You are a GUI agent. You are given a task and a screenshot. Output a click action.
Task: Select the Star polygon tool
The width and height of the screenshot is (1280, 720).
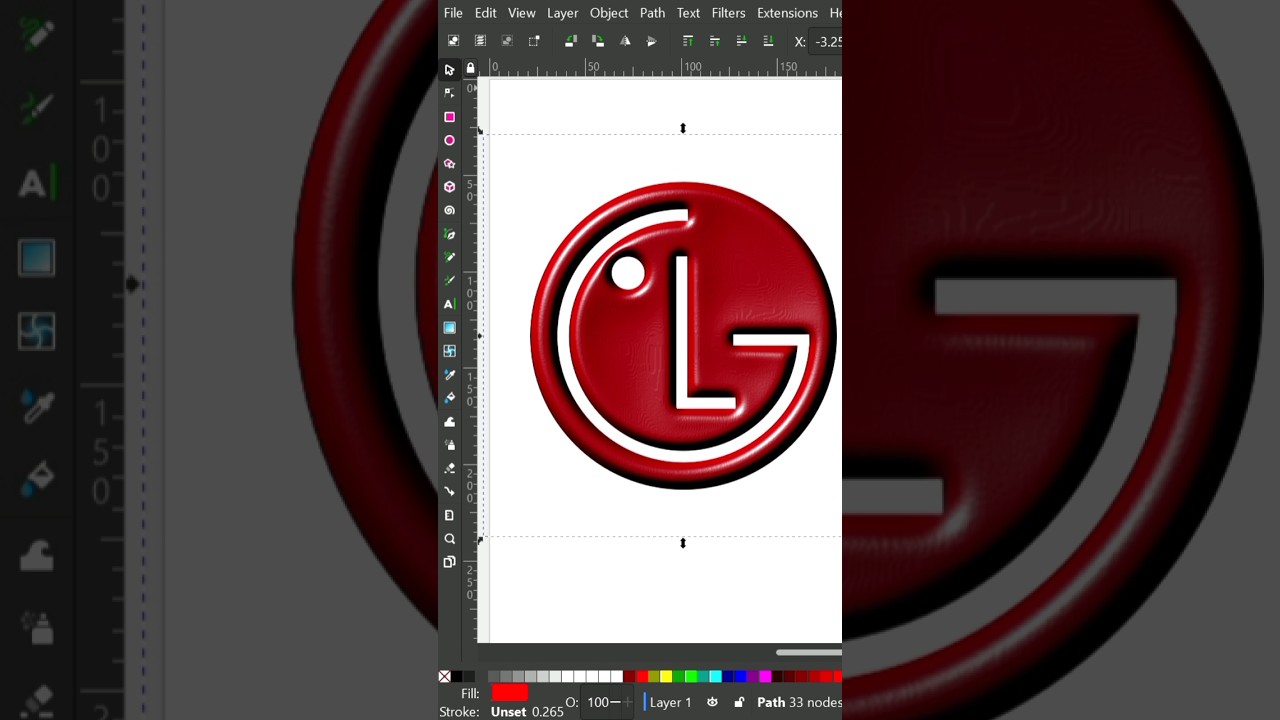pos(449,164)
